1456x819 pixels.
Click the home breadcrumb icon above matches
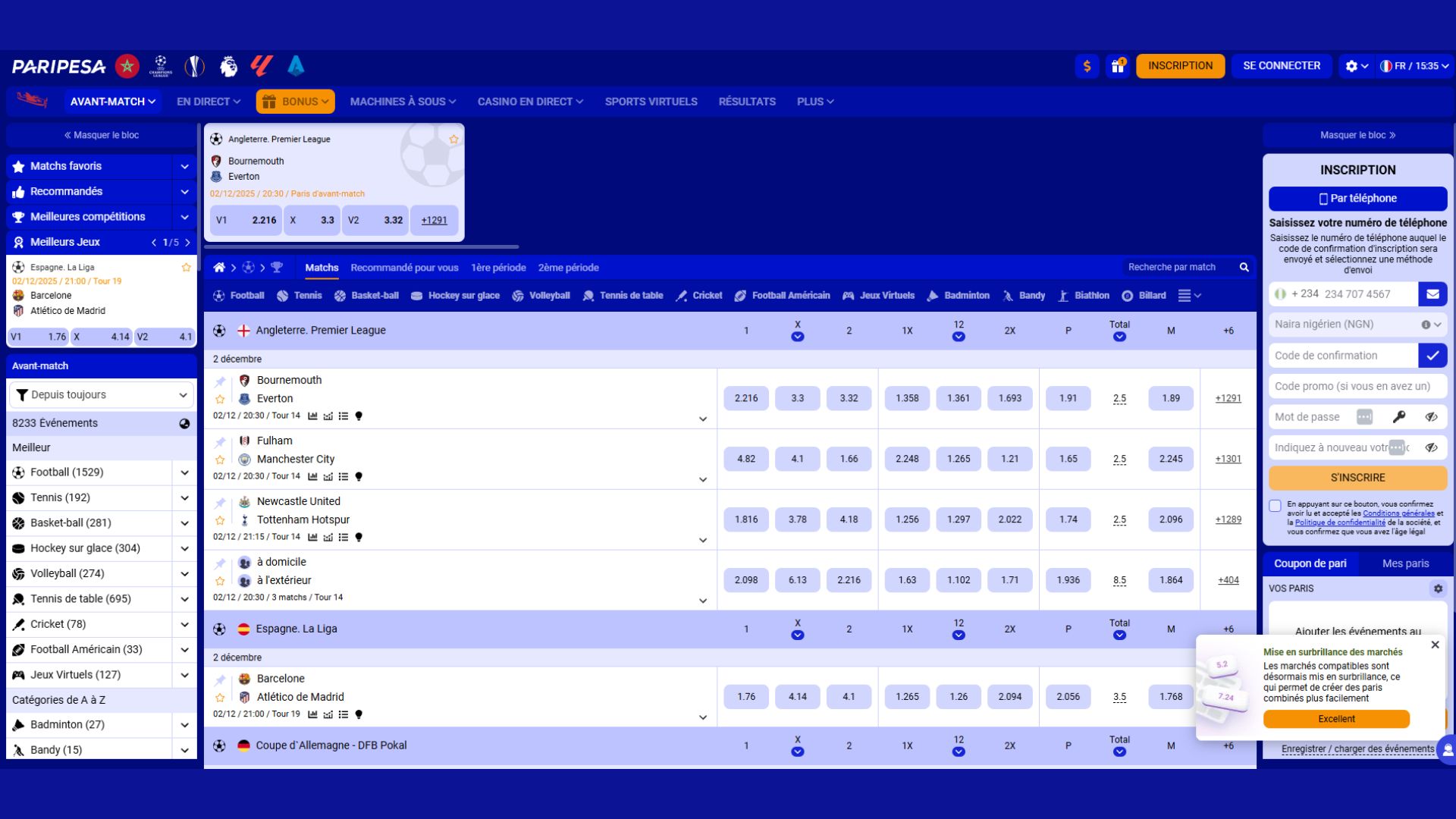tap(218, 267)
